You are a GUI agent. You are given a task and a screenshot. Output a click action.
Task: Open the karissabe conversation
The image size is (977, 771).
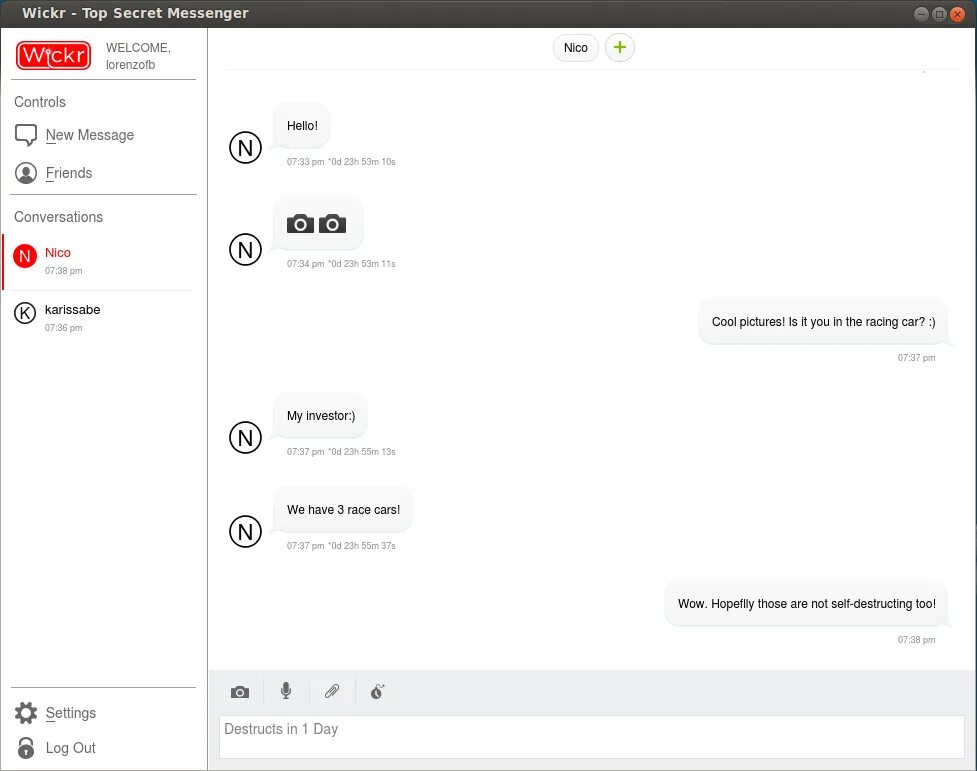100,318
